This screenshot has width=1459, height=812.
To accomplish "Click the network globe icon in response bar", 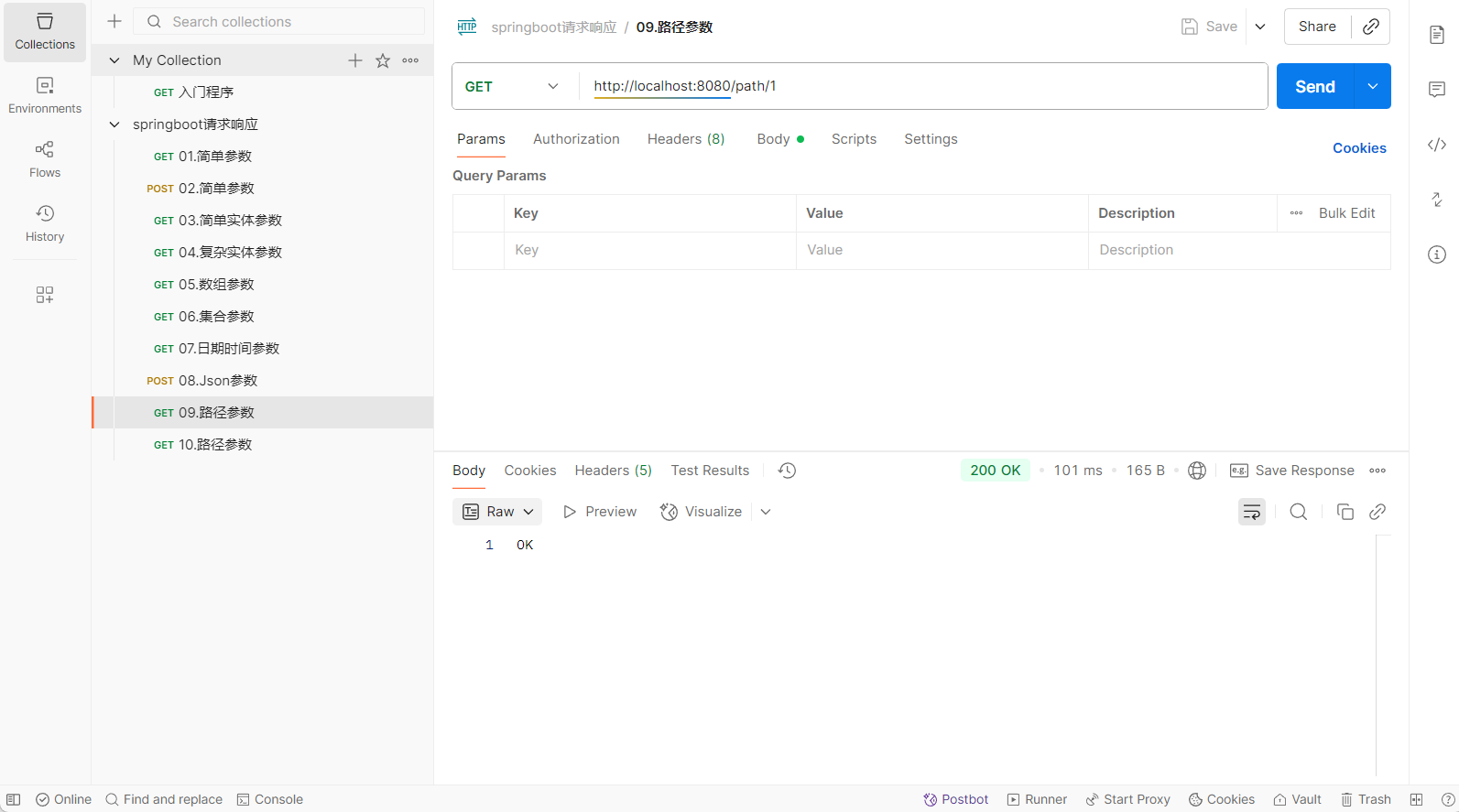I will tap(1197, 471).
